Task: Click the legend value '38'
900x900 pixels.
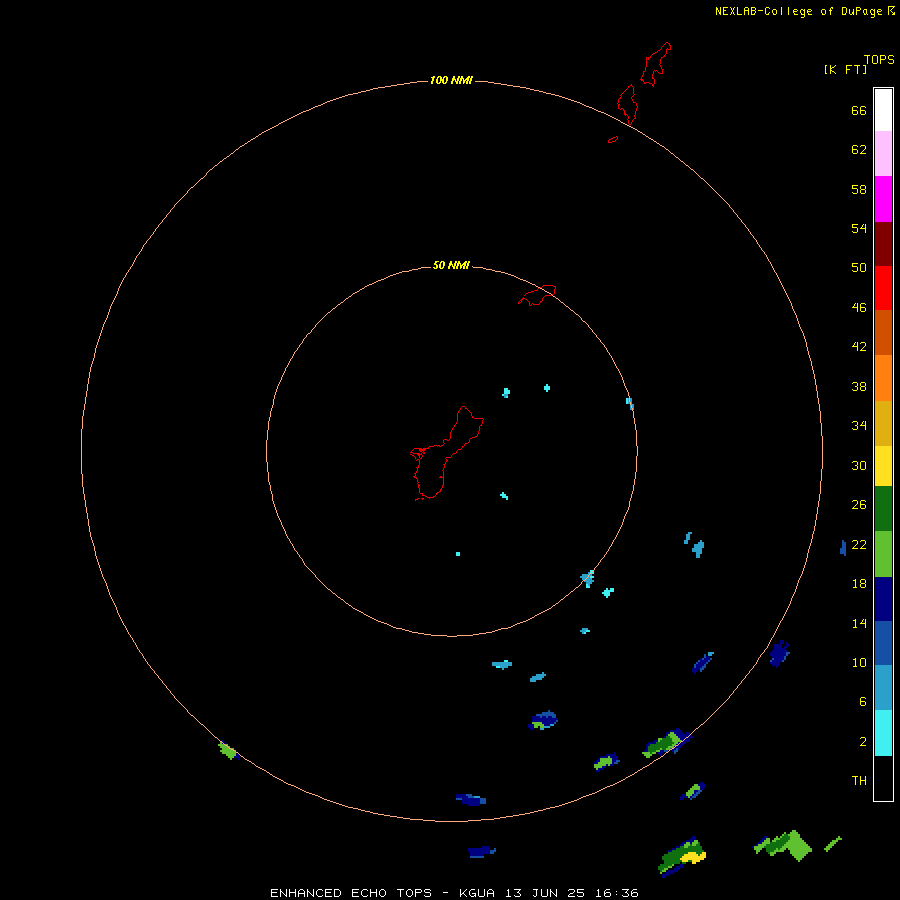Action: click(x=859, y=386)
